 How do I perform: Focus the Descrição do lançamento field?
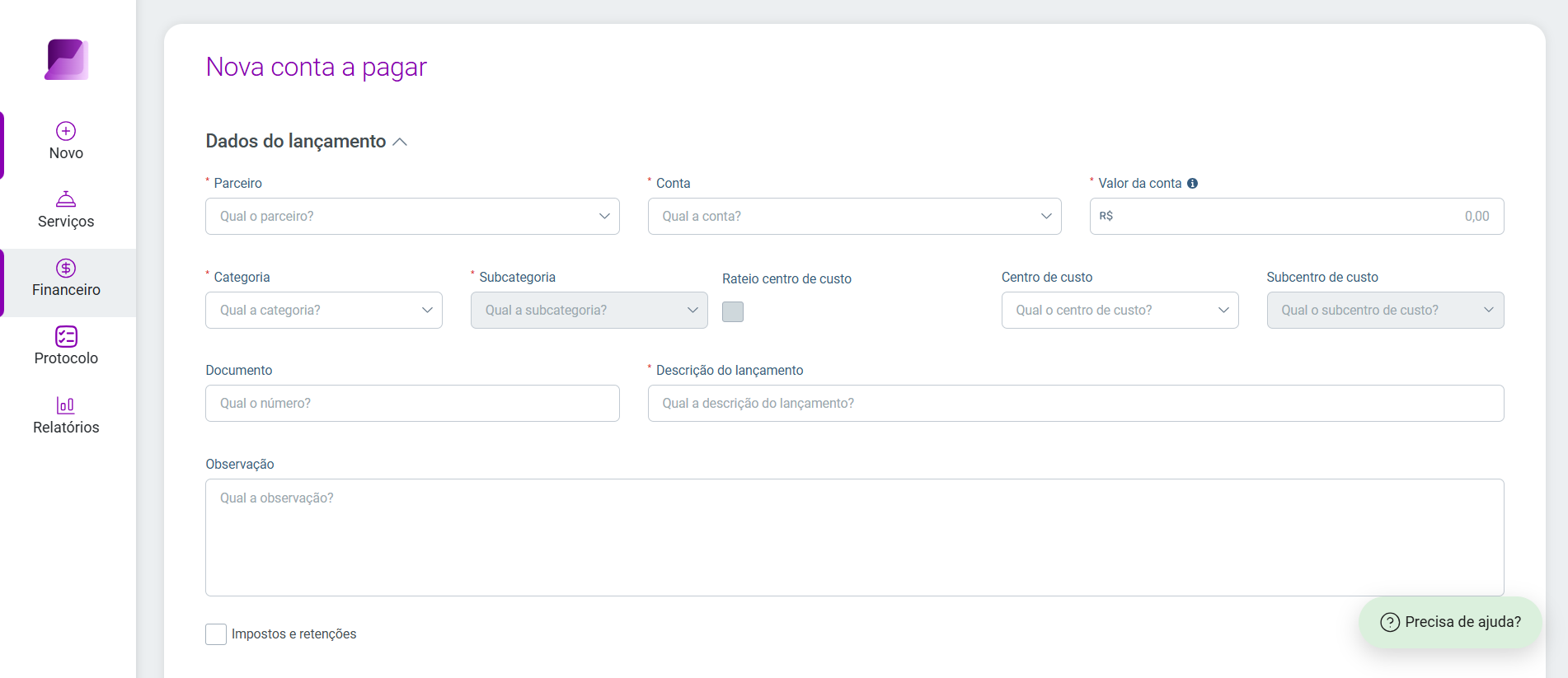(1076, 403)
